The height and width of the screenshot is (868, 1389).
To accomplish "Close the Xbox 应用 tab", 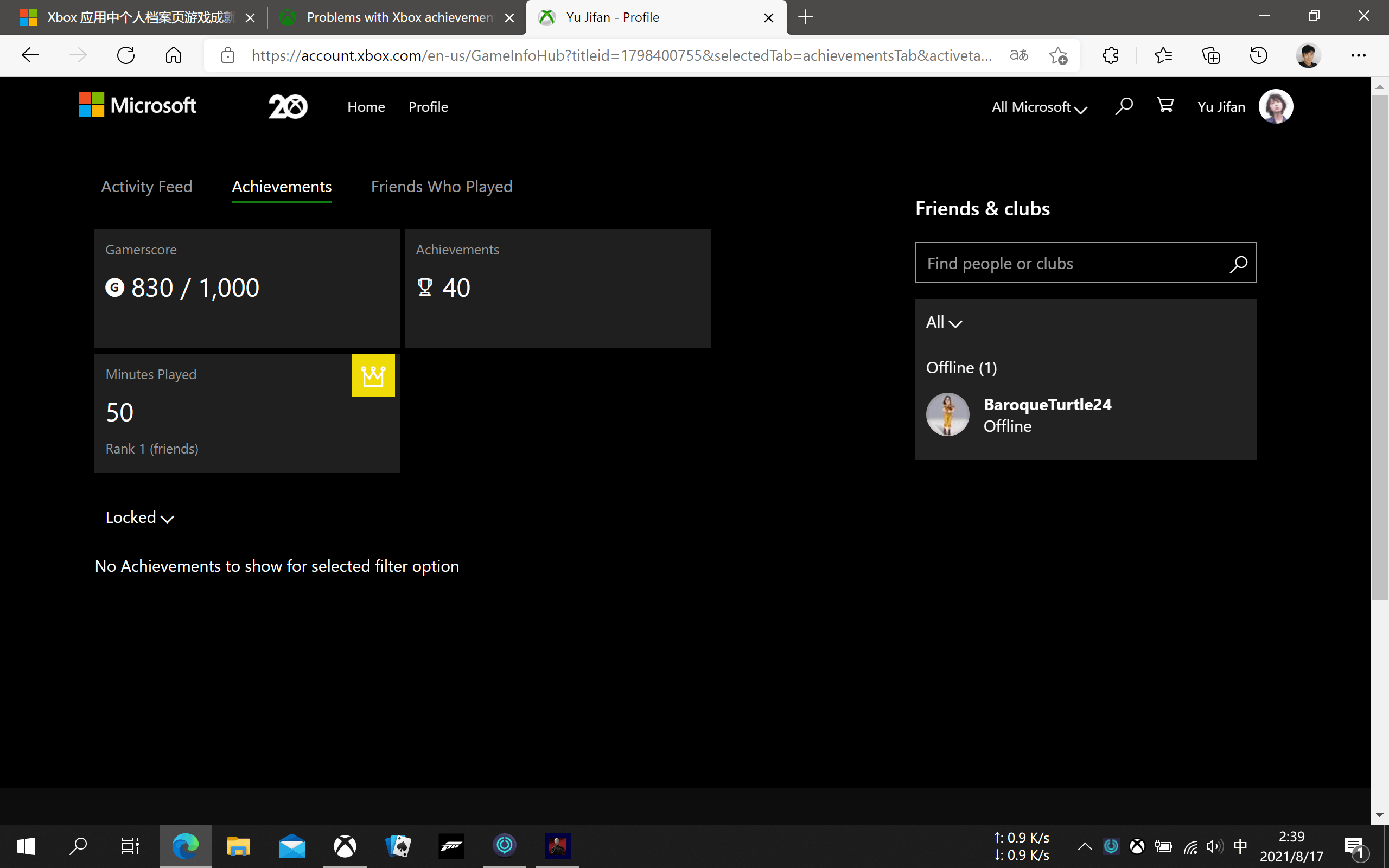I will 250,18.
